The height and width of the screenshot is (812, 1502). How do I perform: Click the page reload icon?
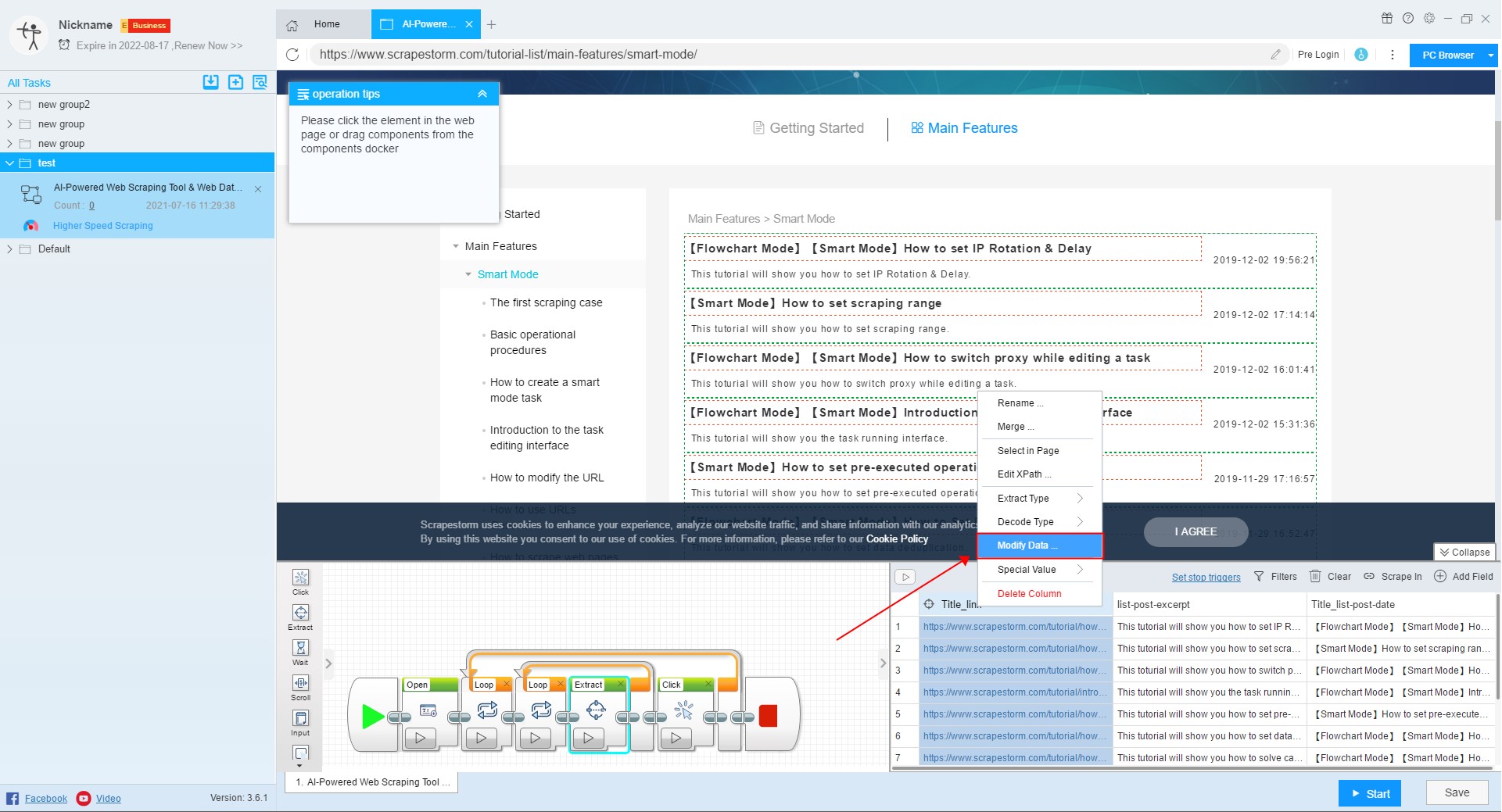292,55
